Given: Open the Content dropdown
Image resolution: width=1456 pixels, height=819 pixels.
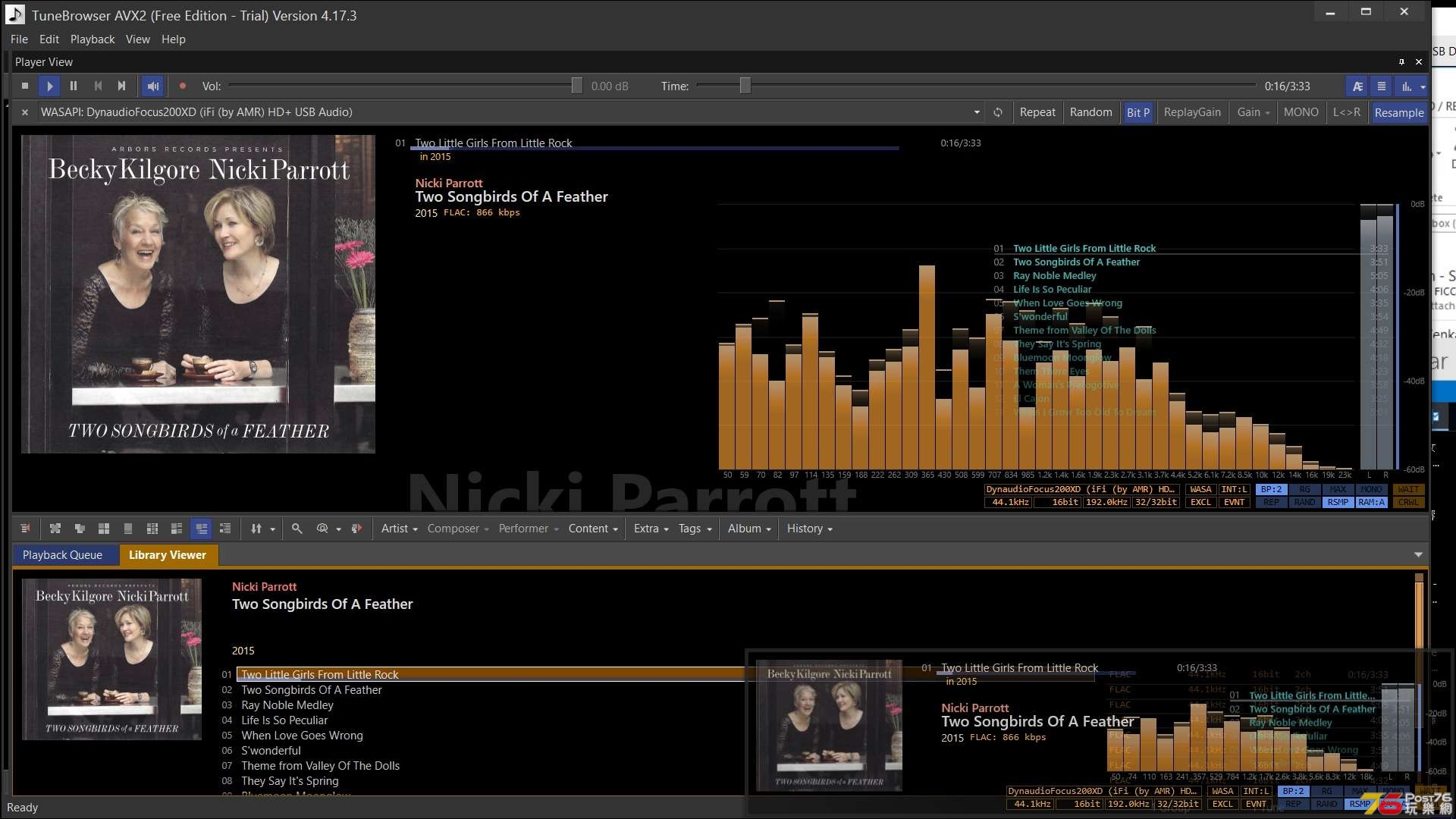Looking at the screenshot, I should click(x=593, y=529).
